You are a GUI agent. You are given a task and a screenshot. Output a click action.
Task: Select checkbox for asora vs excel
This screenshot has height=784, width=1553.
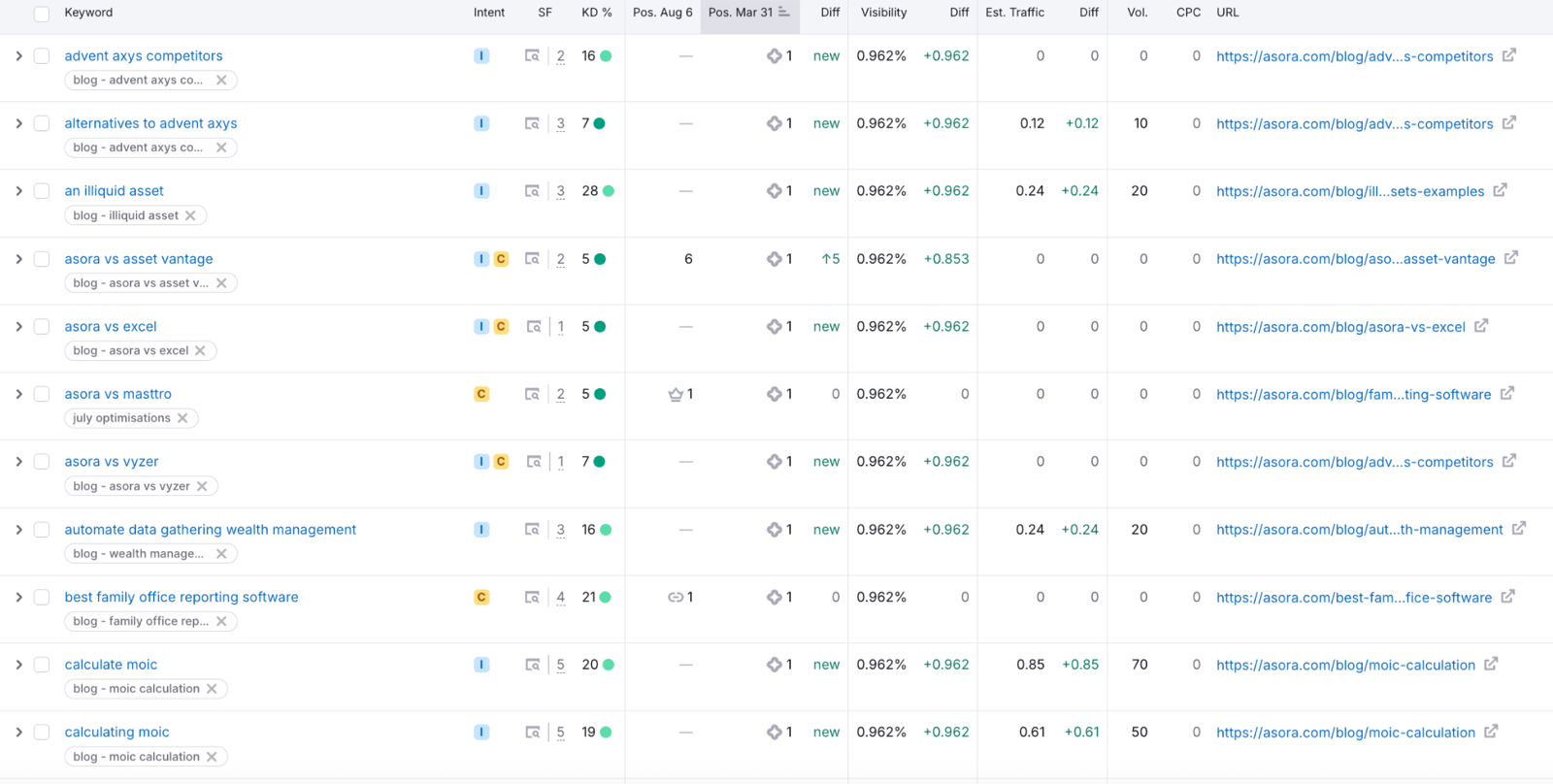point(42,326)
